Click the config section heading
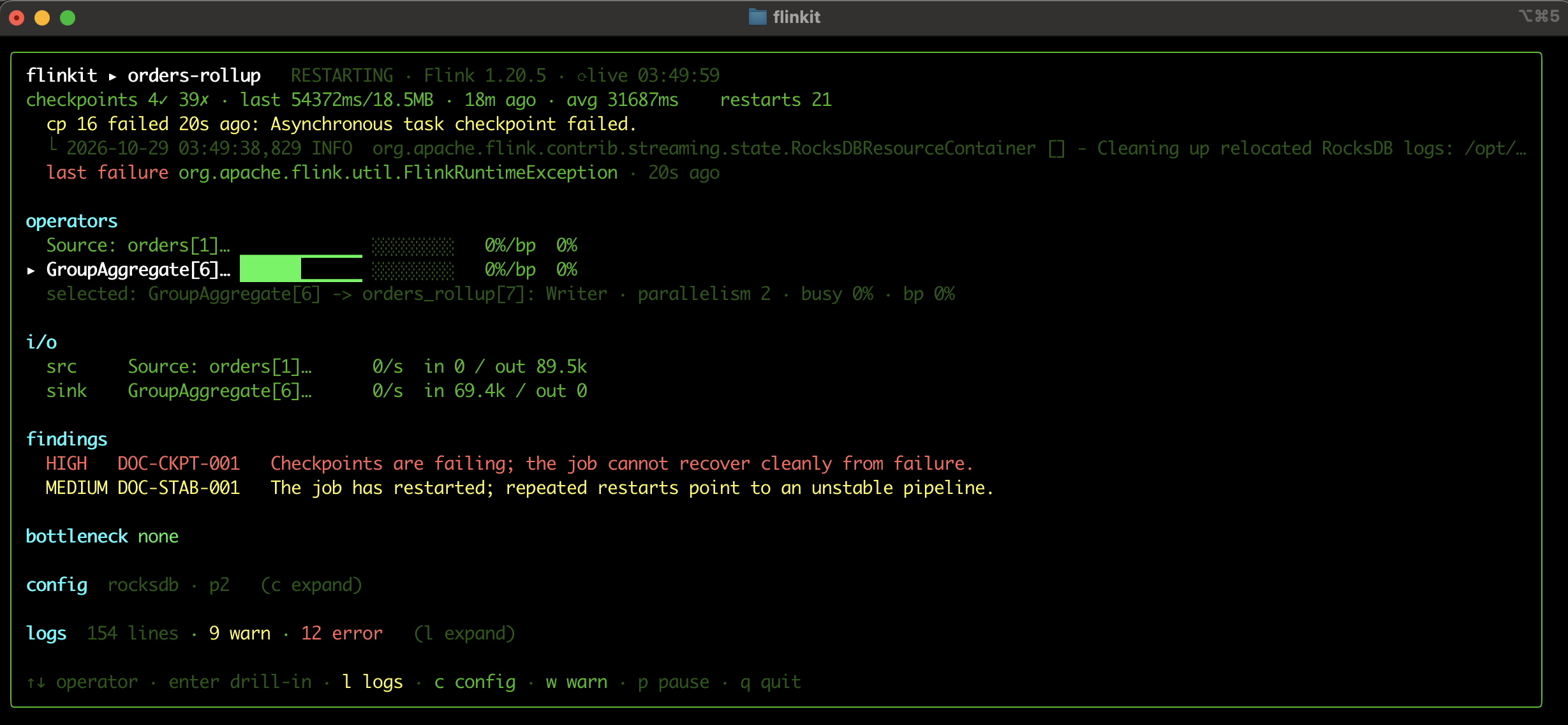1568x725 pixels. 56,585
